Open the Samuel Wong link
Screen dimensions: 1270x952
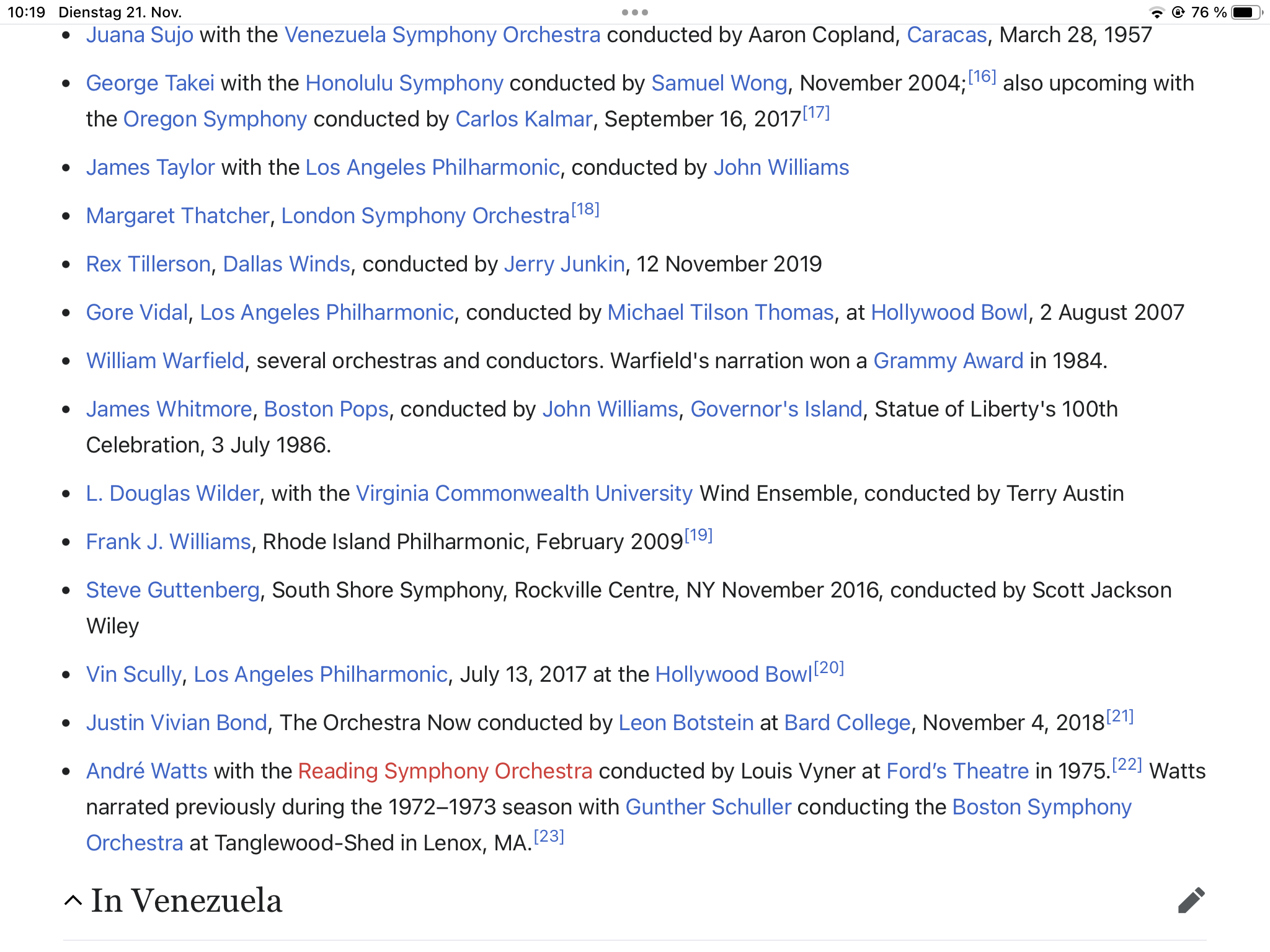719,83
